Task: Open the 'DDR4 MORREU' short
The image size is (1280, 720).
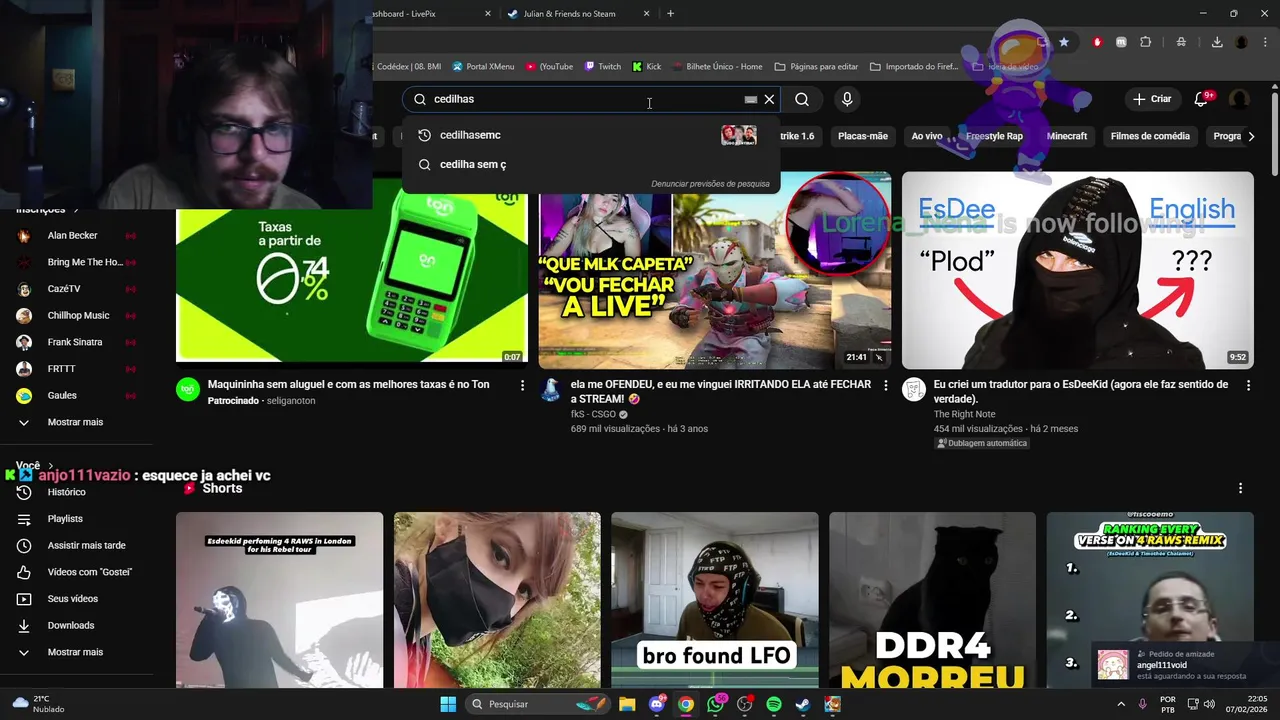Action: (932, 600)
